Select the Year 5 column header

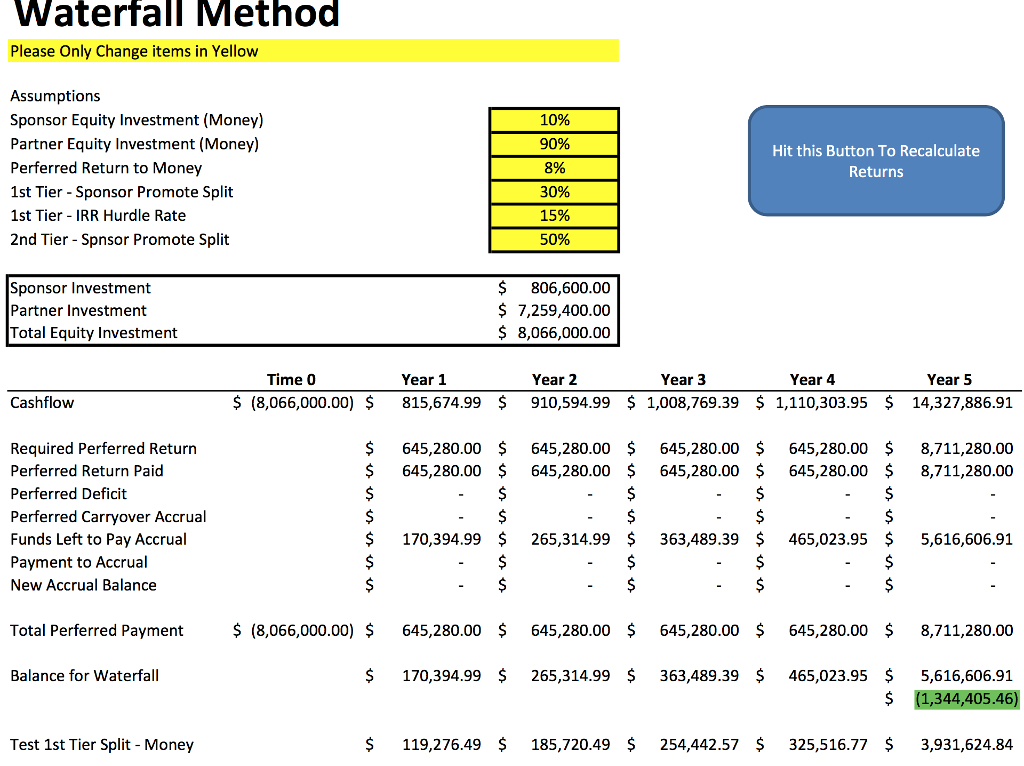coord(949,379)
